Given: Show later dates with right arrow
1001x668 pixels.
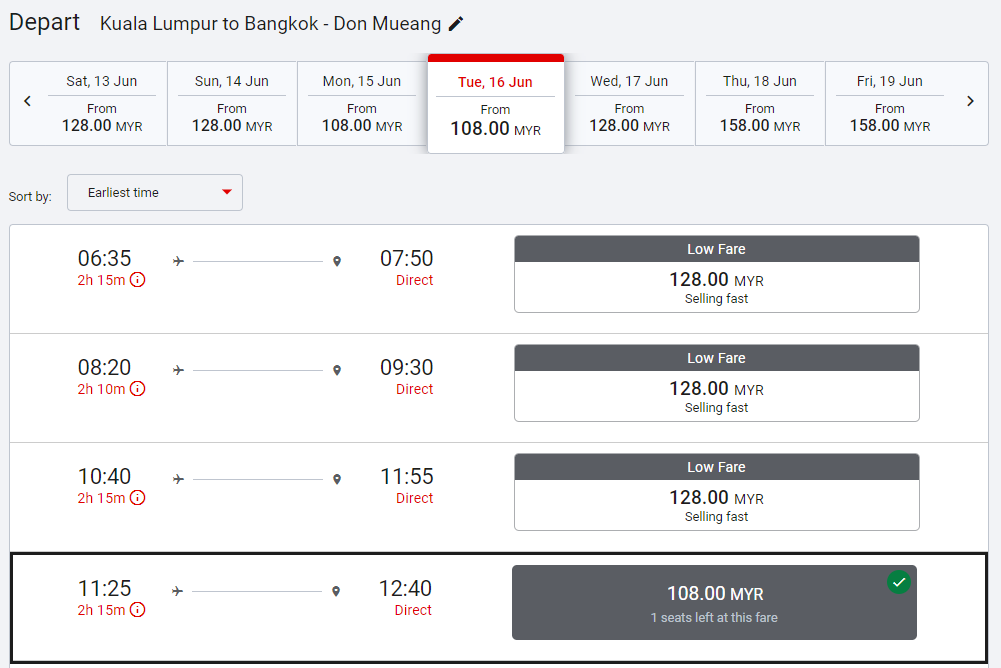Looking at the screenshot, I should coord(970,101).
